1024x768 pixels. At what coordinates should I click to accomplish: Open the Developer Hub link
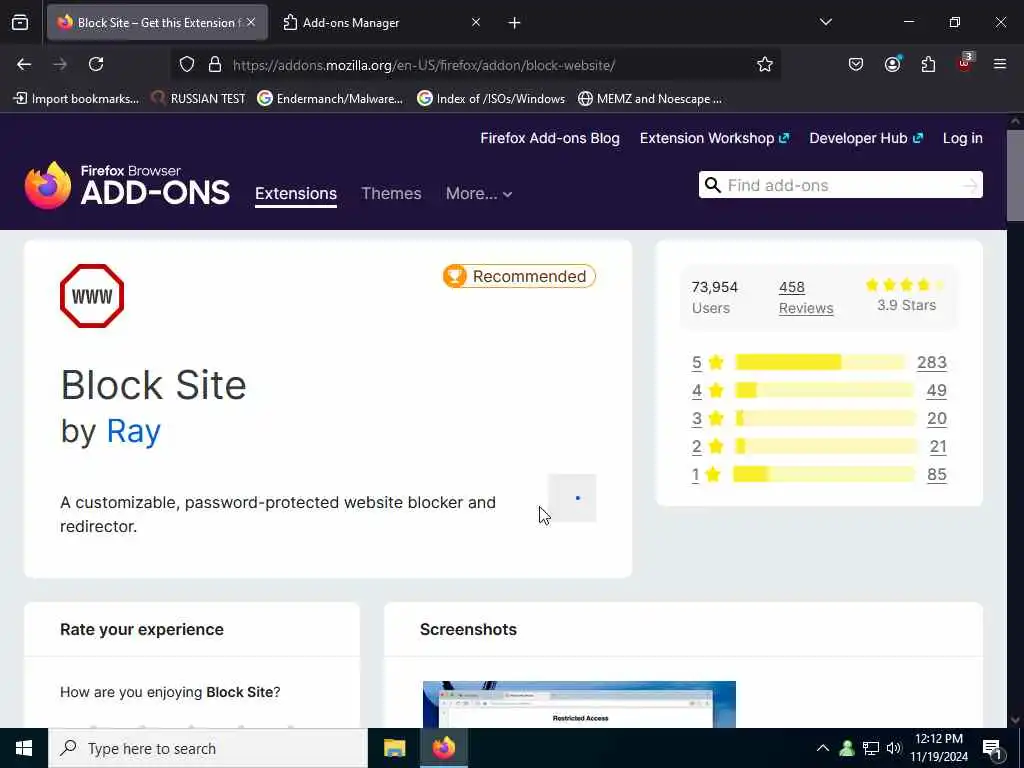(x=866, y=138)
